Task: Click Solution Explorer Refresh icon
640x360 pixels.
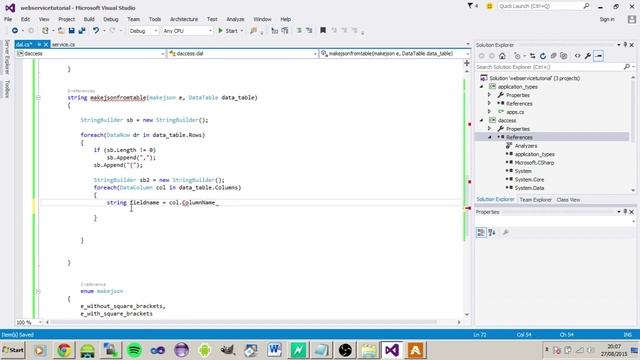Action: coord(543,56)
